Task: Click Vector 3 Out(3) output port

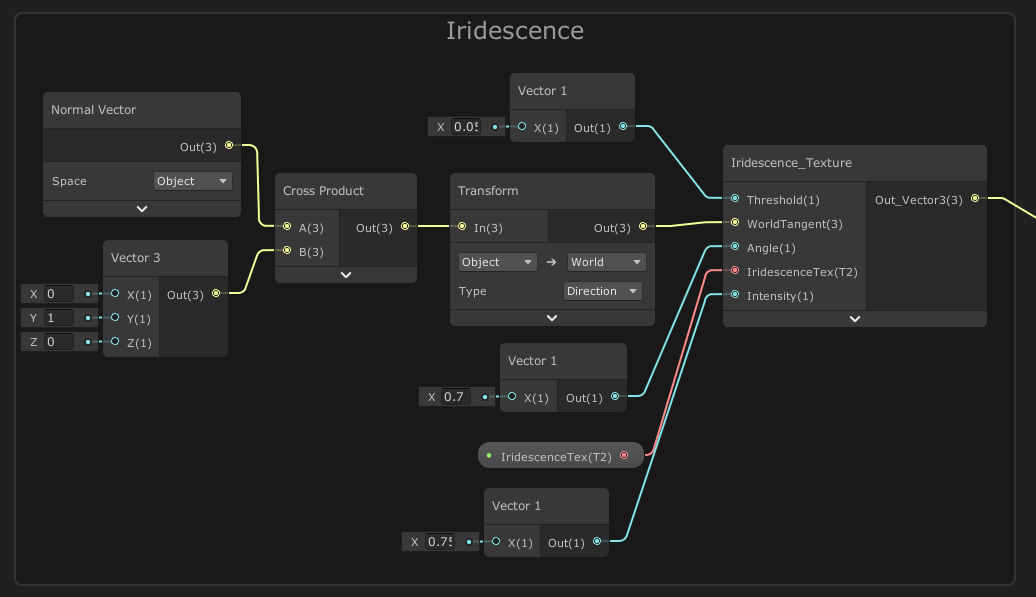Action: (216, 293)
